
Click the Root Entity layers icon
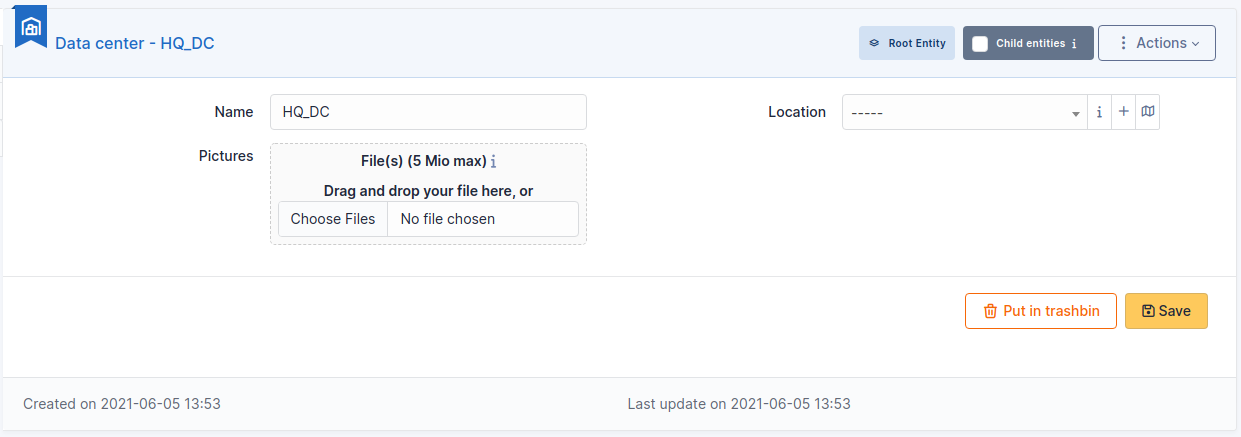coord(874,44)
